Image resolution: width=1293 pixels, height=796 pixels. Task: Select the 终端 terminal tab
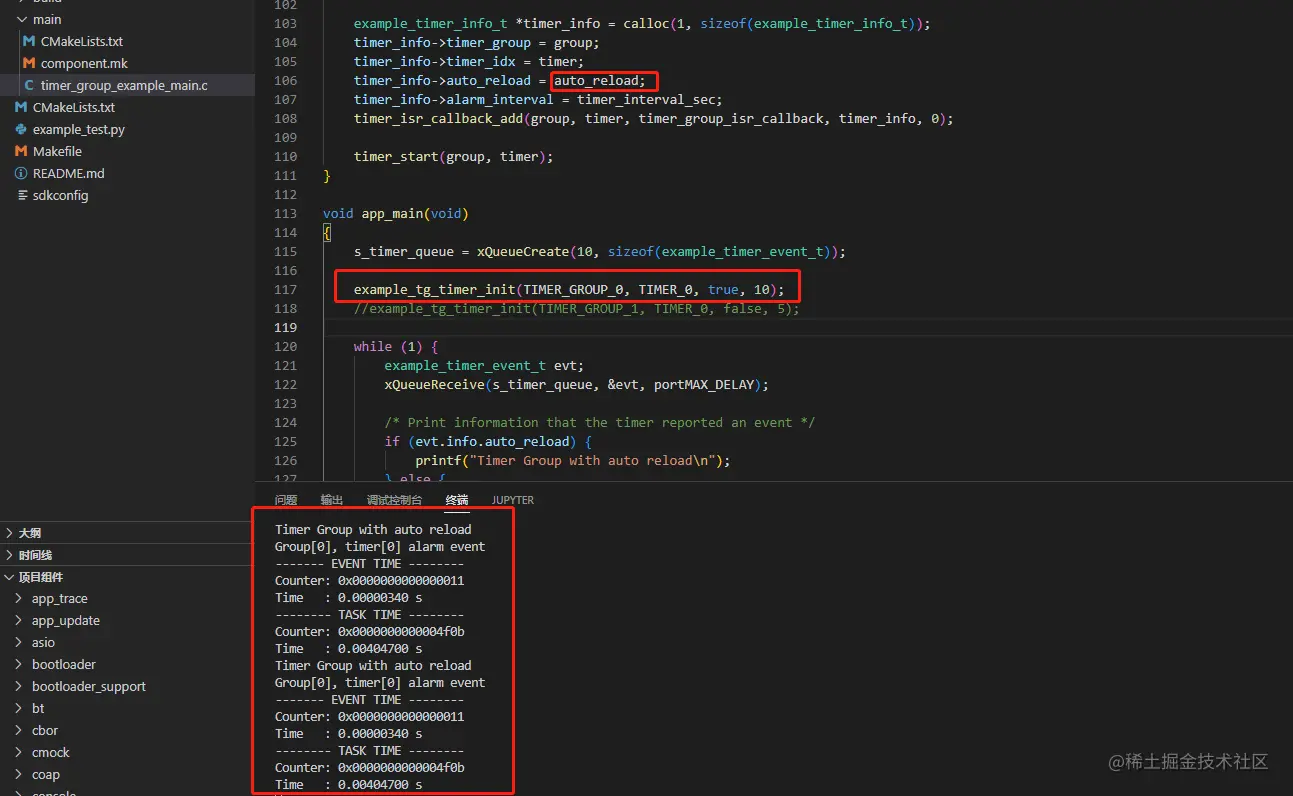457,500
